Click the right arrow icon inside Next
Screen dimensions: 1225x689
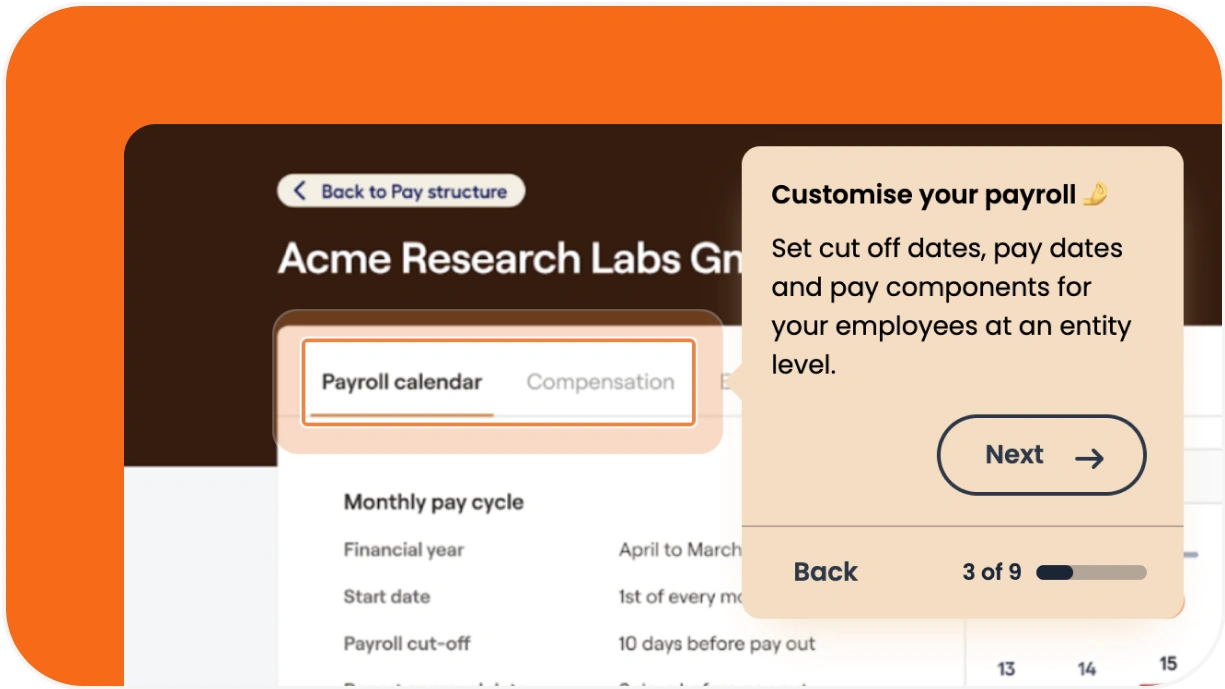1089,458
